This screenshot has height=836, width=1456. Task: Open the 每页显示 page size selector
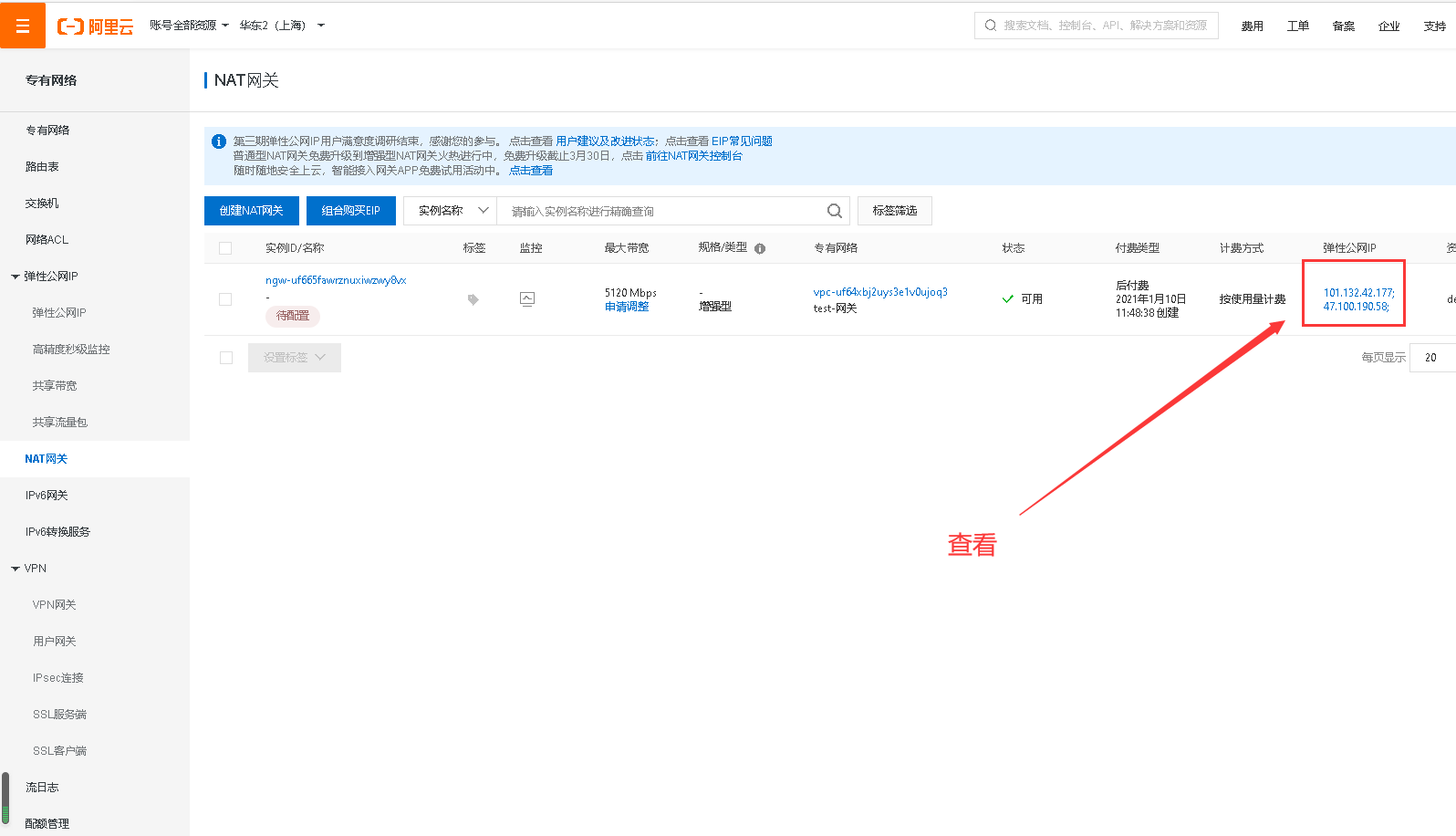(x=1432, y=358)
